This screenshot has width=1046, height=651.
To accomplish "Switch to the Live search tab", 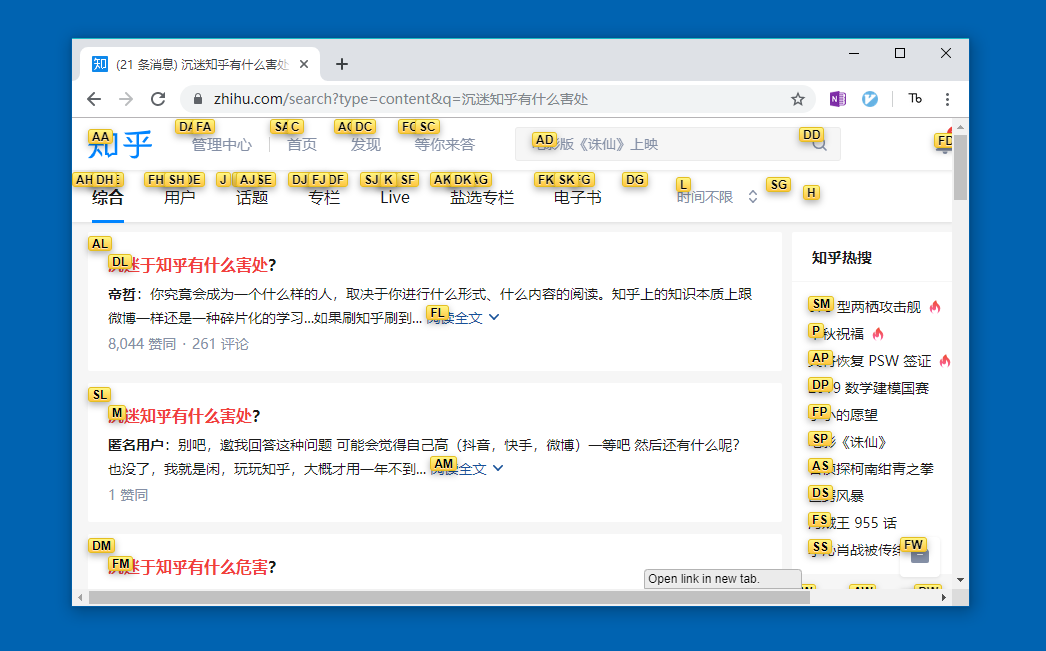I will [395, 197].
